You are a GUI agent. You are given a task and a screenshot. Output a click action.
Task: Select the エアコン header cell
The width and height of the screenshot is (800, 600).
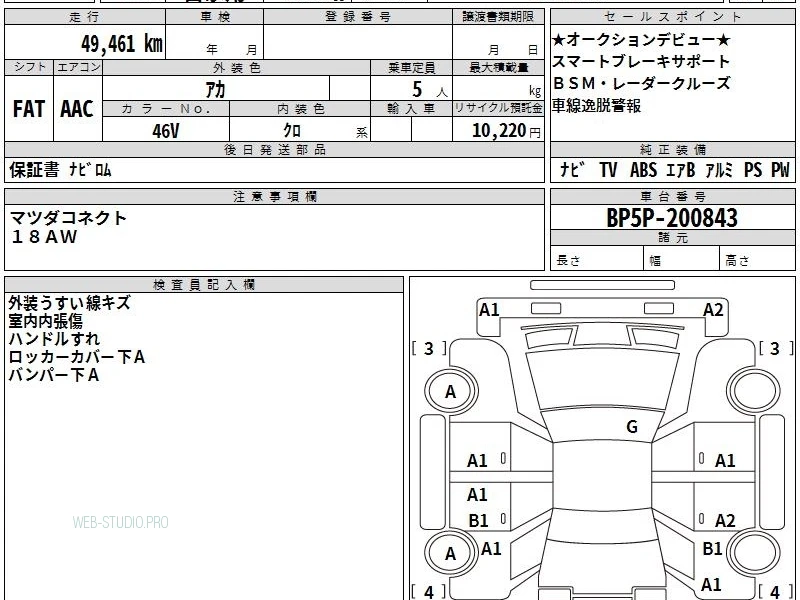point(78,67)
